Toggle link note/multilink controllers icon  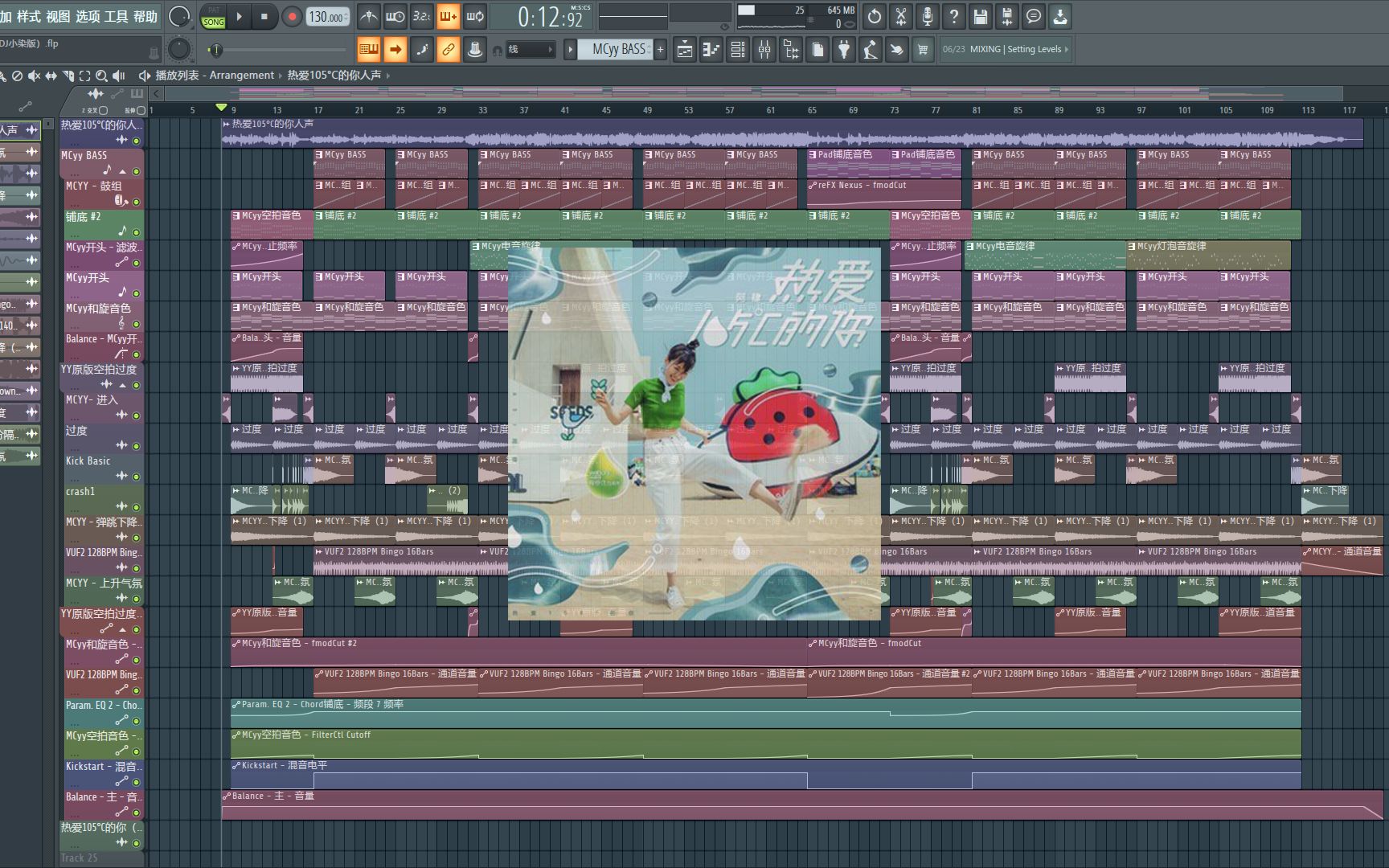coord(449,50)
